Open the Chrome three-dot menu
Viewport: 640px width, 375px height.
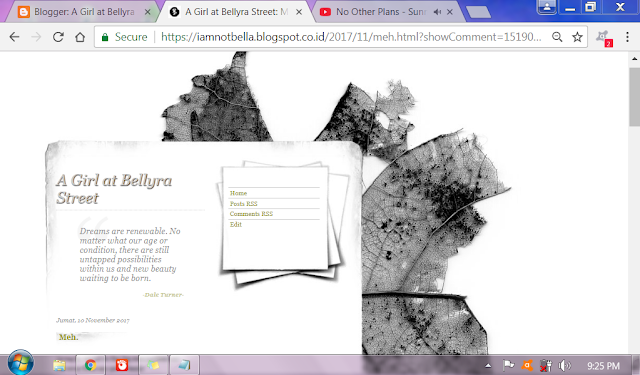(x=627, y=37)
